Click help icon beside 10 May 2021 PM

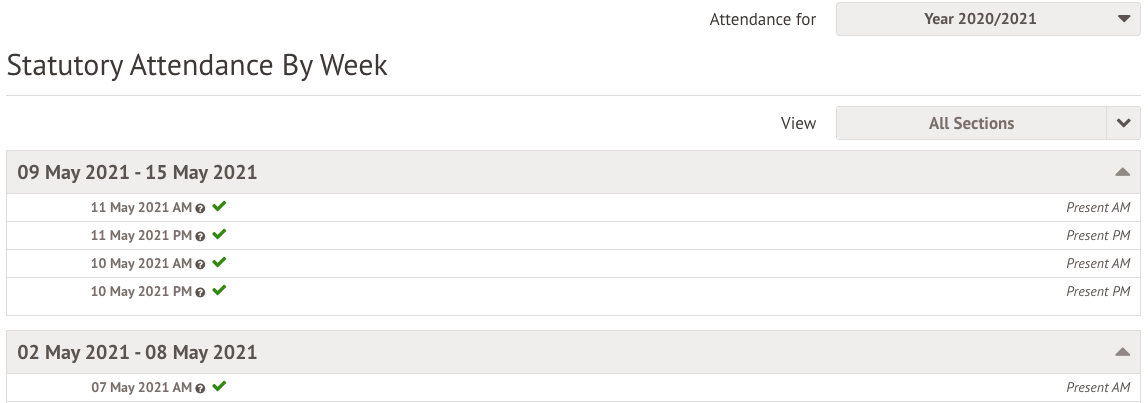pos(201,292)
